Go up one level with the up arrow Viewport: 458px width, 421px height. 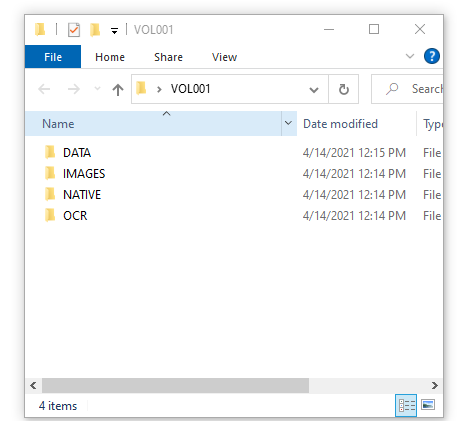118,89
